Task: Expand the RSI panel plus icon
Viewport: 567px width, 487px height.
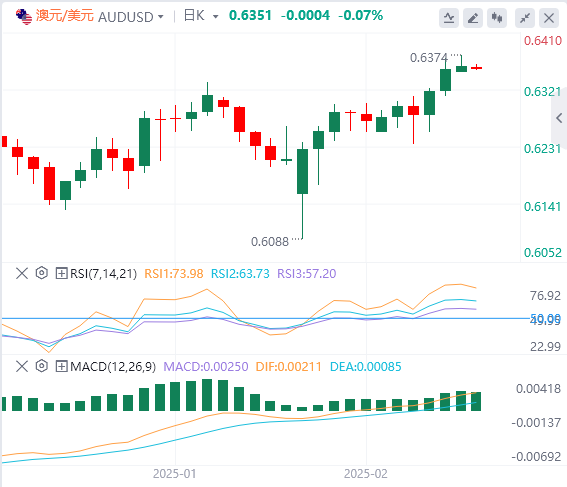Action: tap(61, 273)
